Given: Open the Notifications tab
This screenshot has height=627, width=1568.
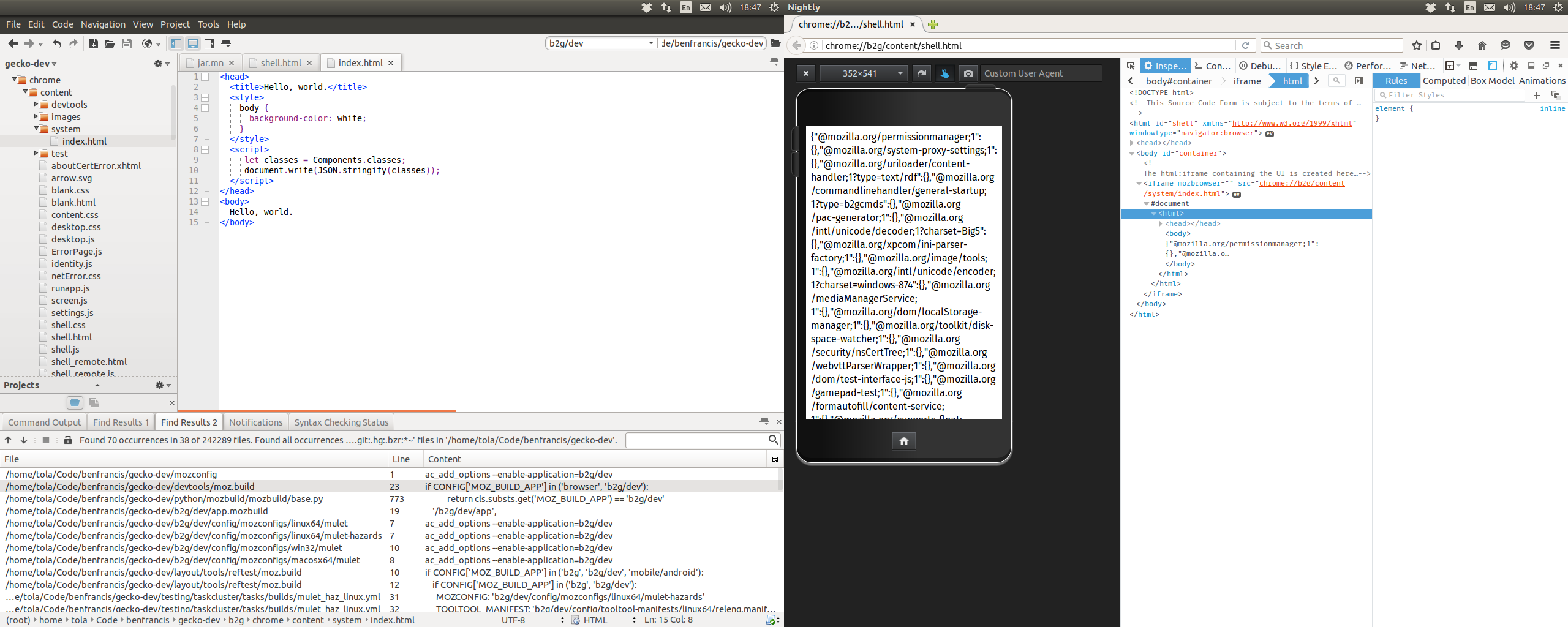Looking at the screenshot, I should pyautogui.click(x=255, y=422).
